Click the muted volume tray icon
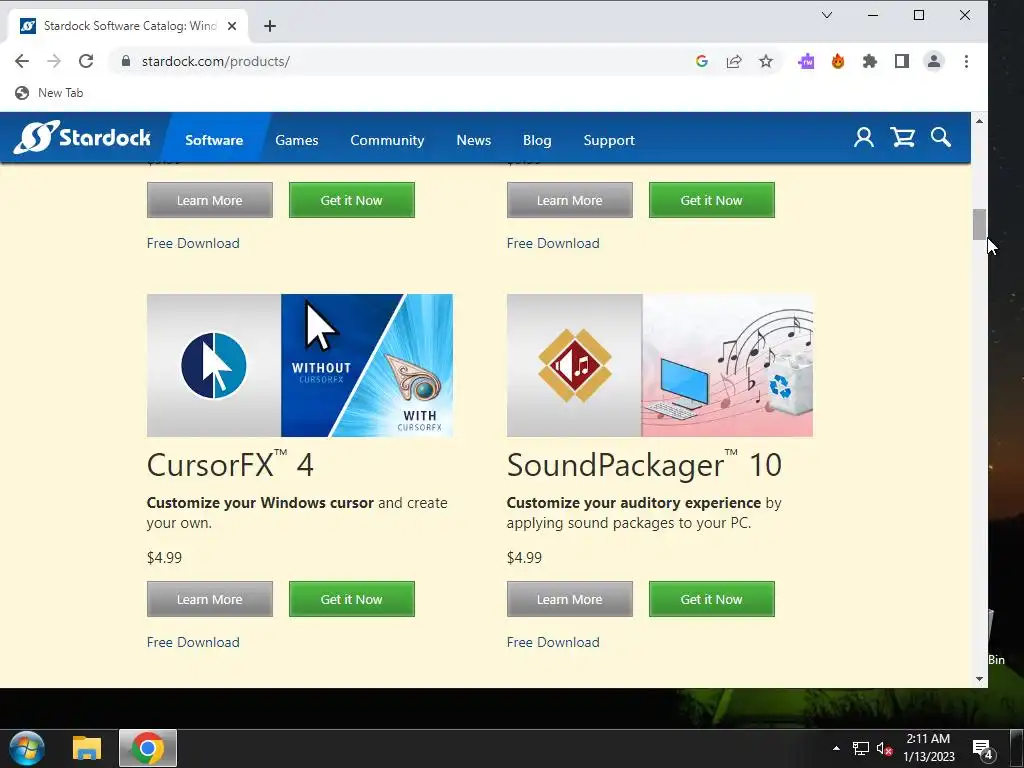This screenshot has width=1024, height=768. (884, 748)
